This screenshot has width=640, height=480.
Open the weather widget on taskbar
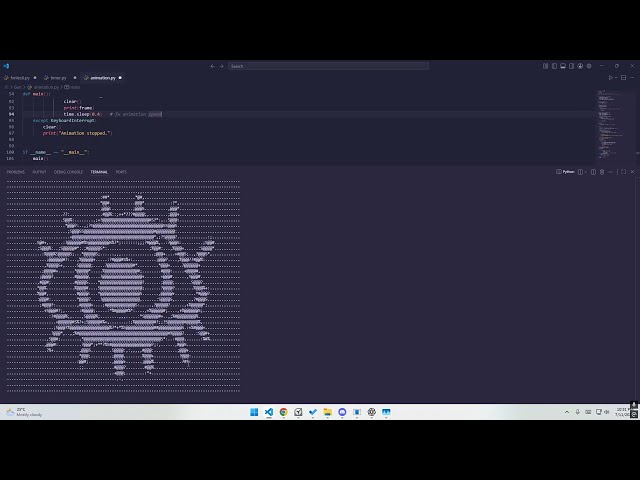point(24,412)
